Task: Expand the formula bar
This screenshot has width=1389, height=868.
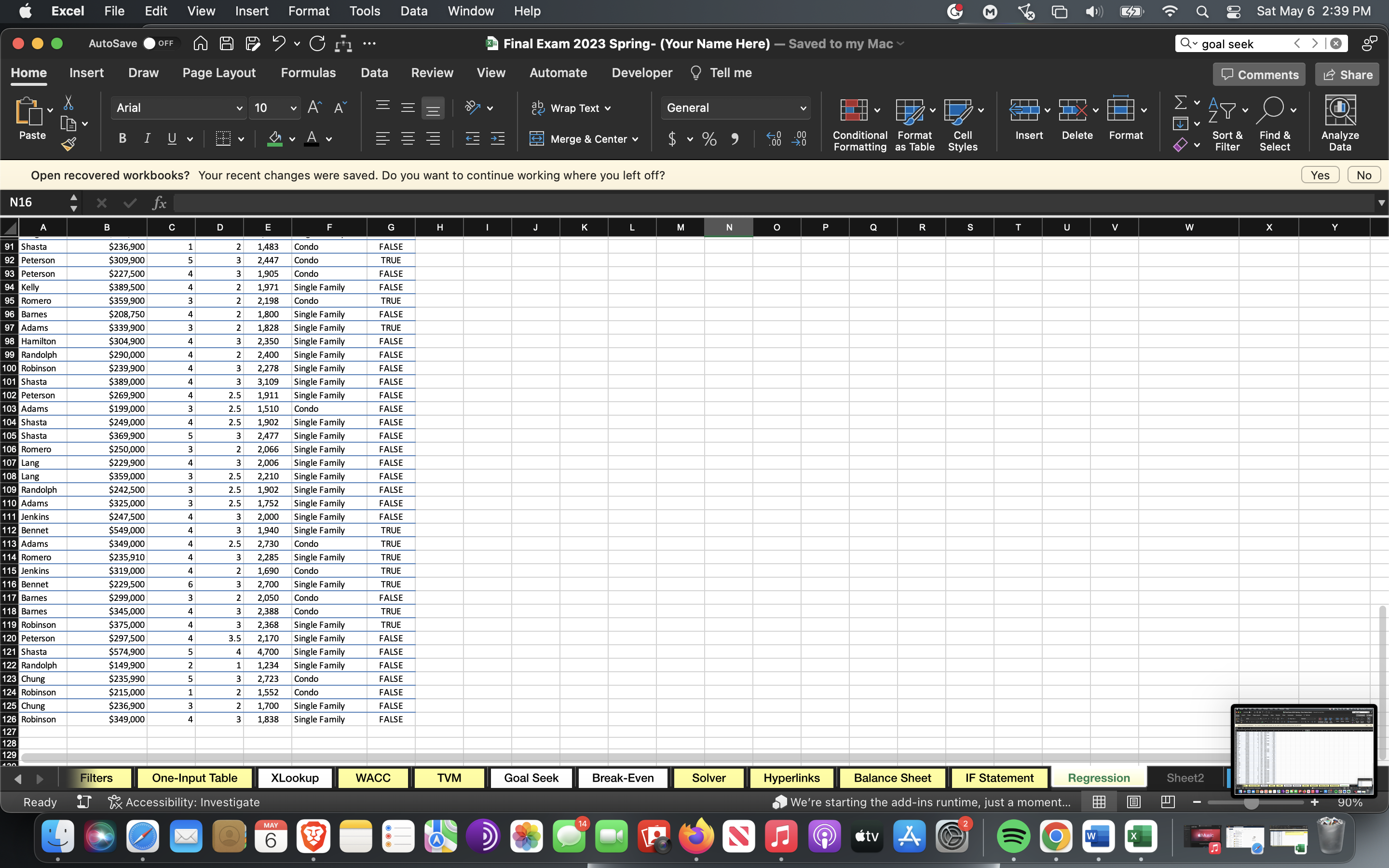Action: point(1381,203)
